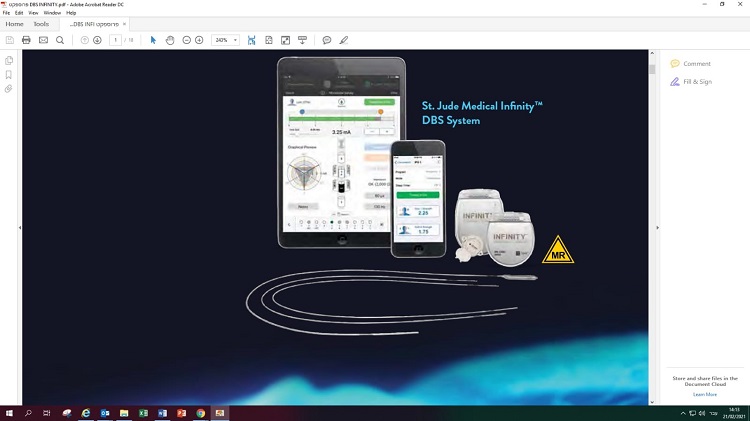Open the Windows Start menu
This screenshot has height=421, width=750.
click(9, 413)
